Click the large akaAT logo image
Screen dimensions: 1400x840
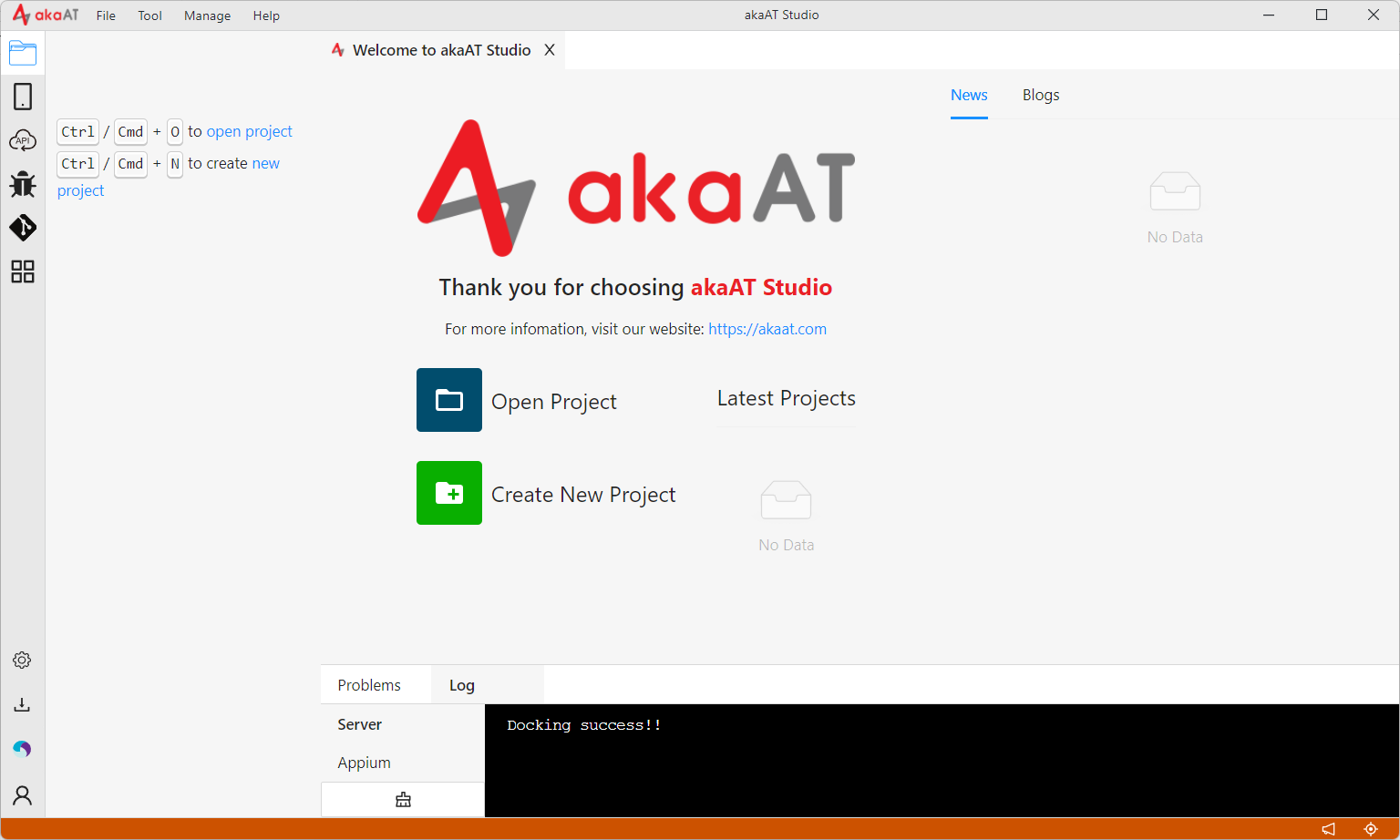[636, 188]
